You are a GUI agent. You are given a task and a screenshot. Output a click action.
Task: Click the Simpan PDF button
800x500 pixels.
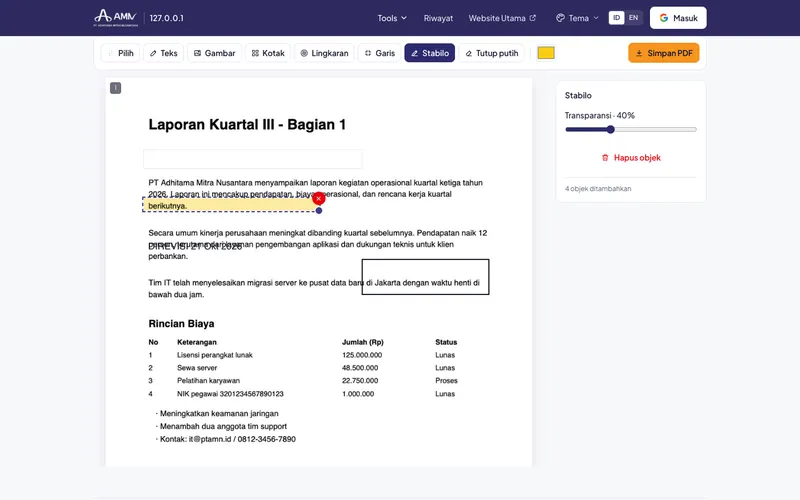click(x=663, y=53)
